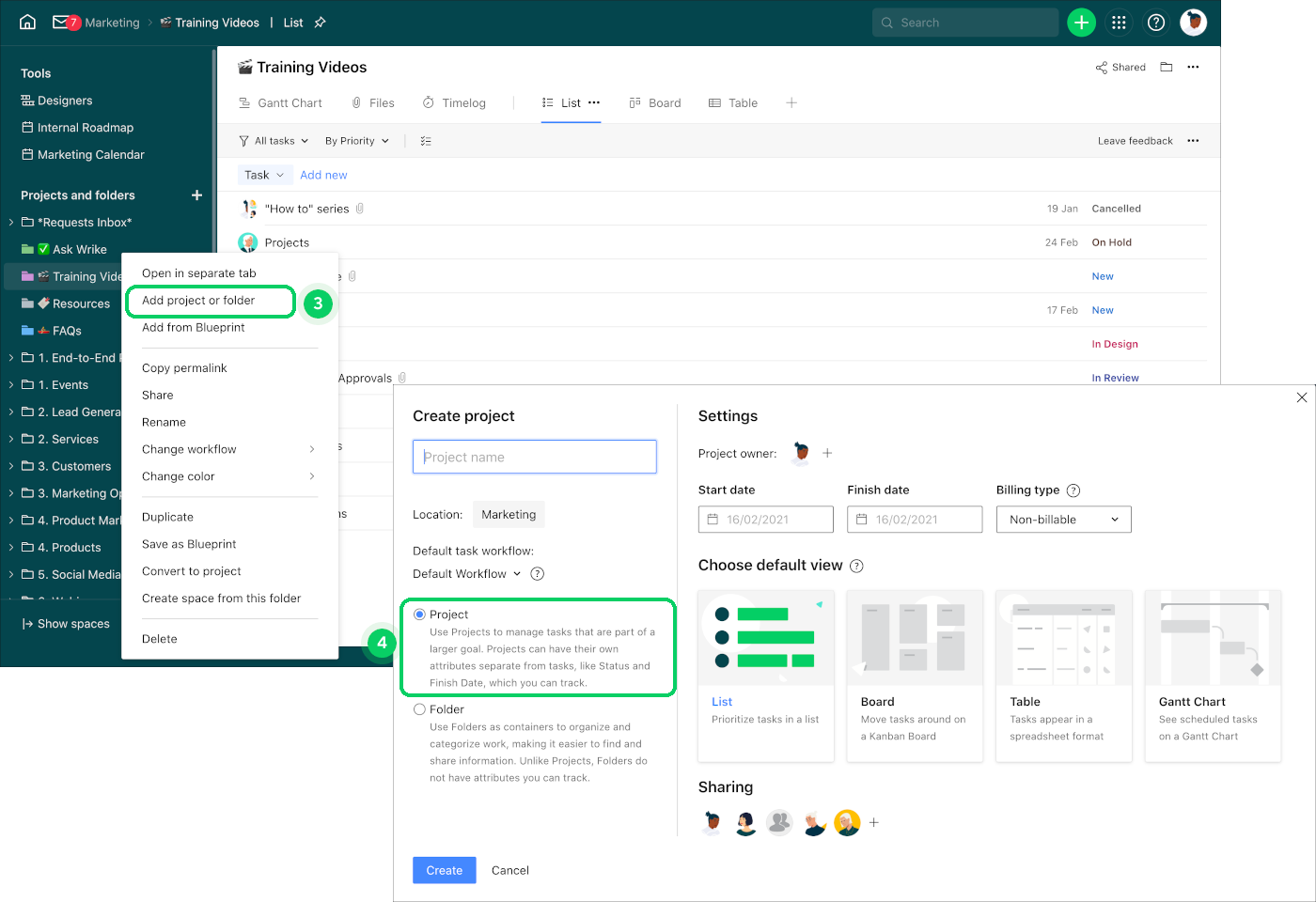Click the "Add new" link above the task list
This screenshot has width=1316, height=902.
tap(323, 175)
